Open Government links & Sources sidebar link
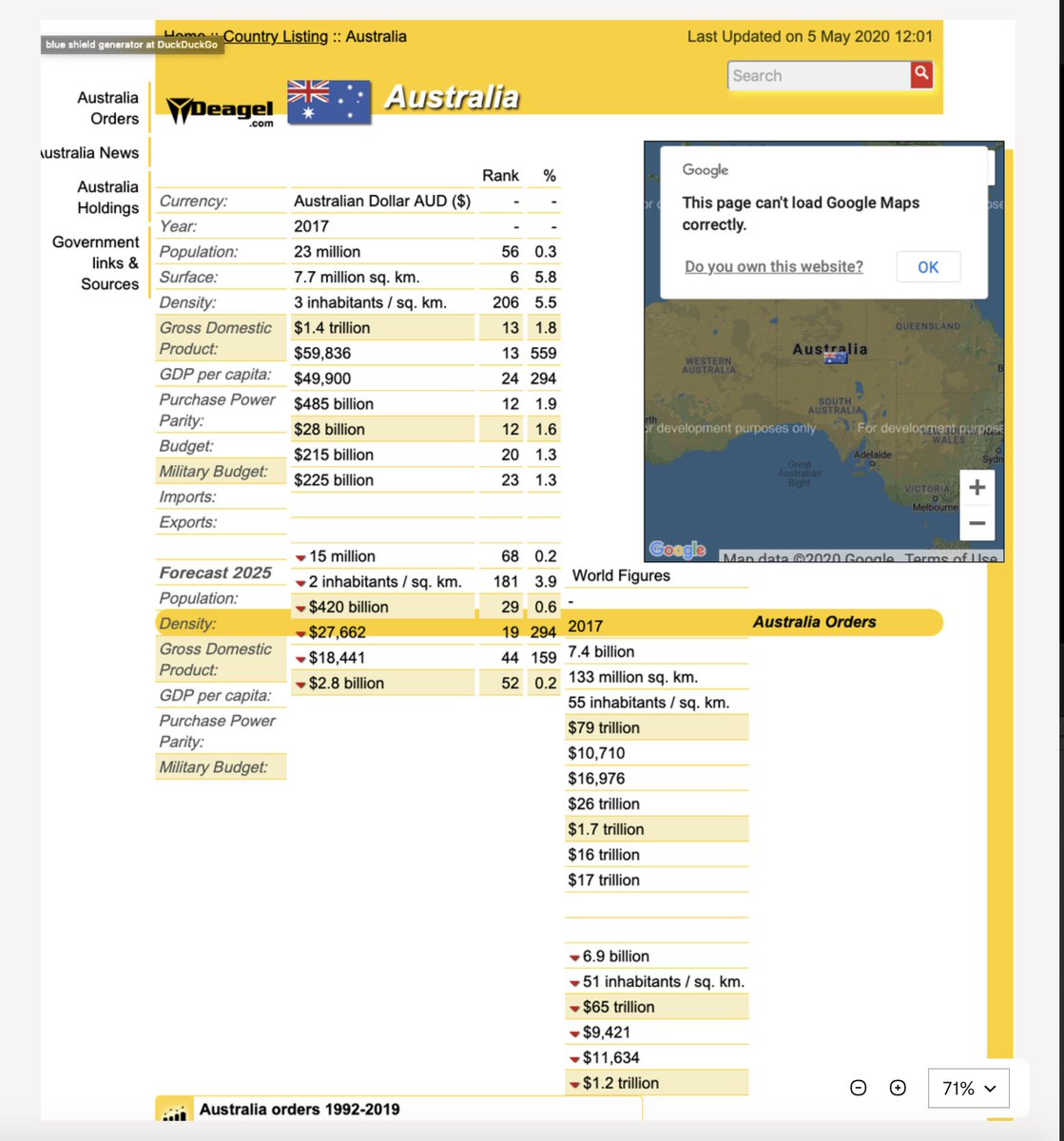 point(95,263)
